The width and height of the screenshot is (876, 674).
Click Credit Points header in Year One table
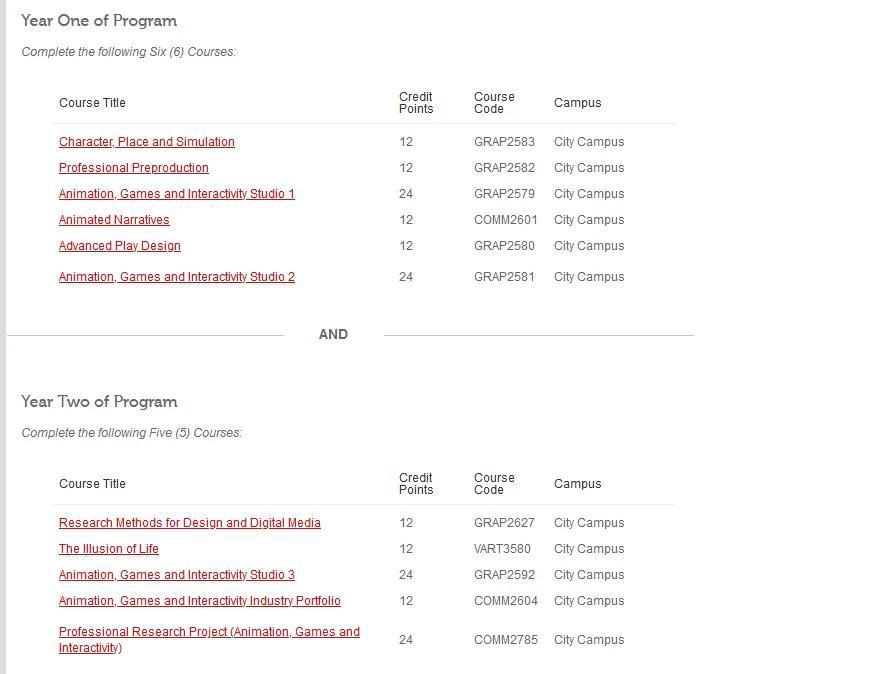coord(416,103)
